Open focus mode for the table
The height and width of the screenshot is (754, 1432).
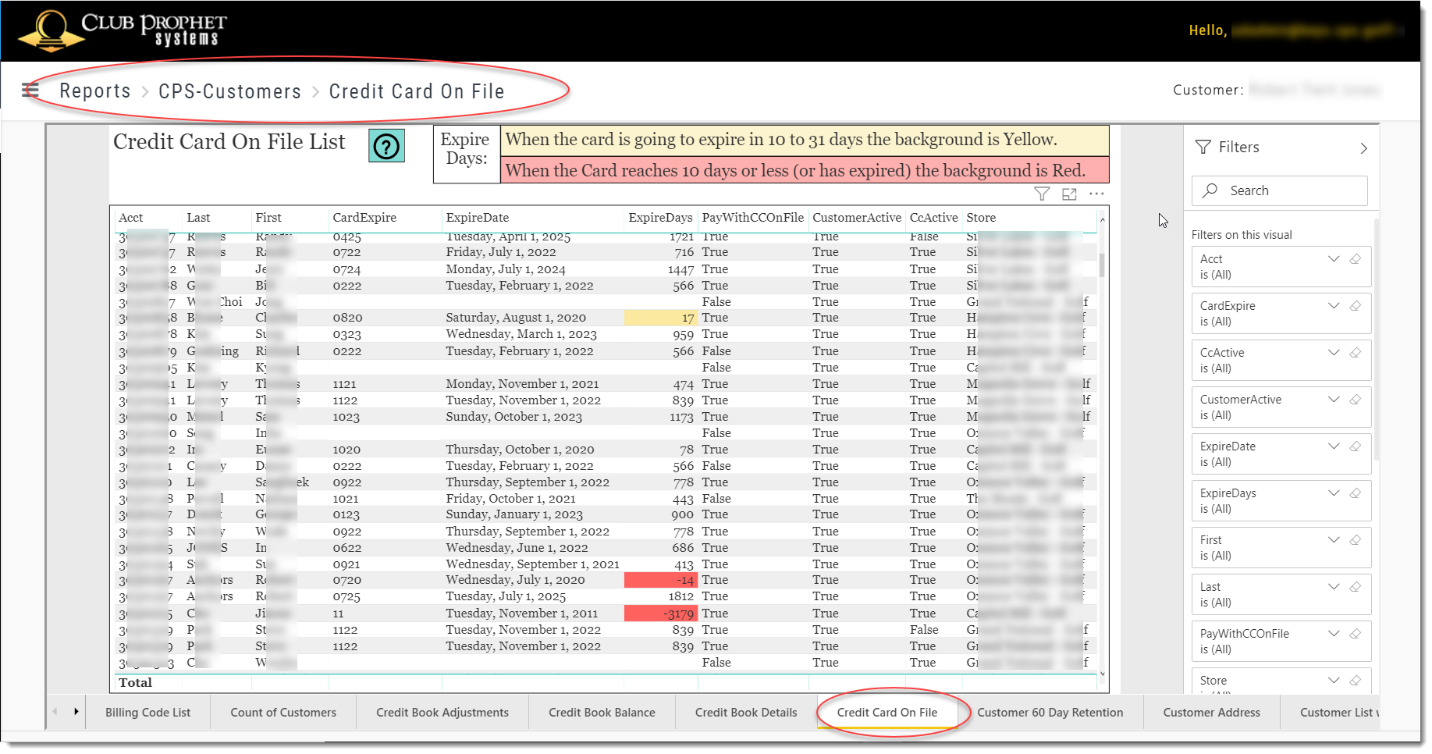(1069, 194)
